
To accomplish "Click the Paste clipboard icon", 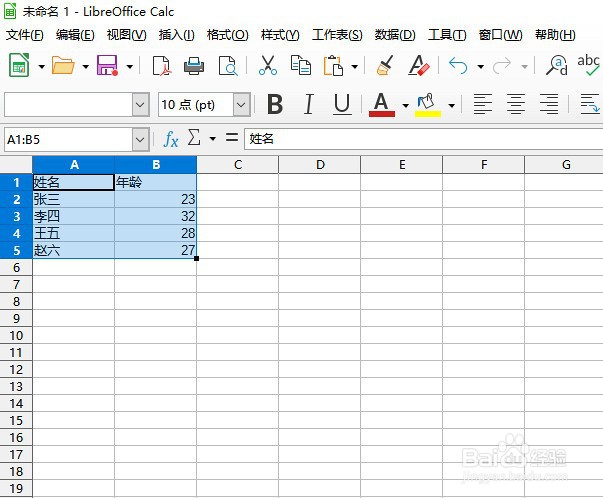I will [x=333, y=65].
